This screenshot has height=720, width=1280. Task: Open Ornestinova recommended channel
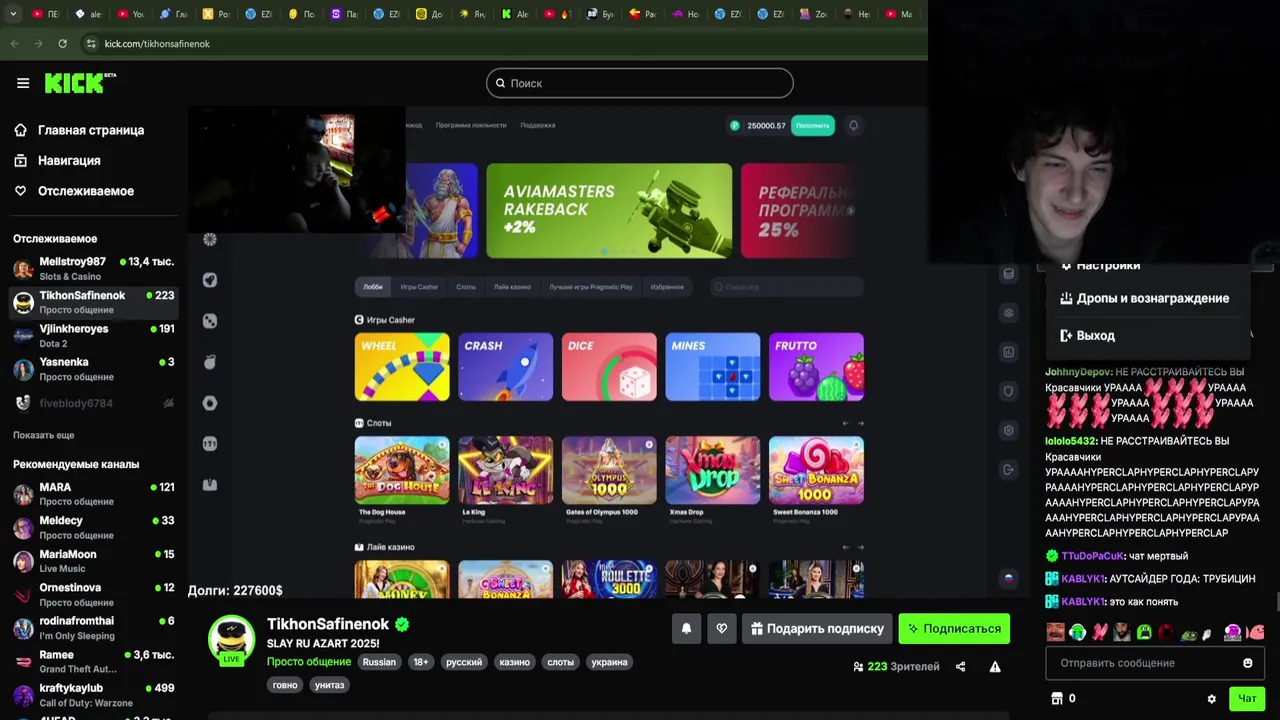[x=94, y=594]
